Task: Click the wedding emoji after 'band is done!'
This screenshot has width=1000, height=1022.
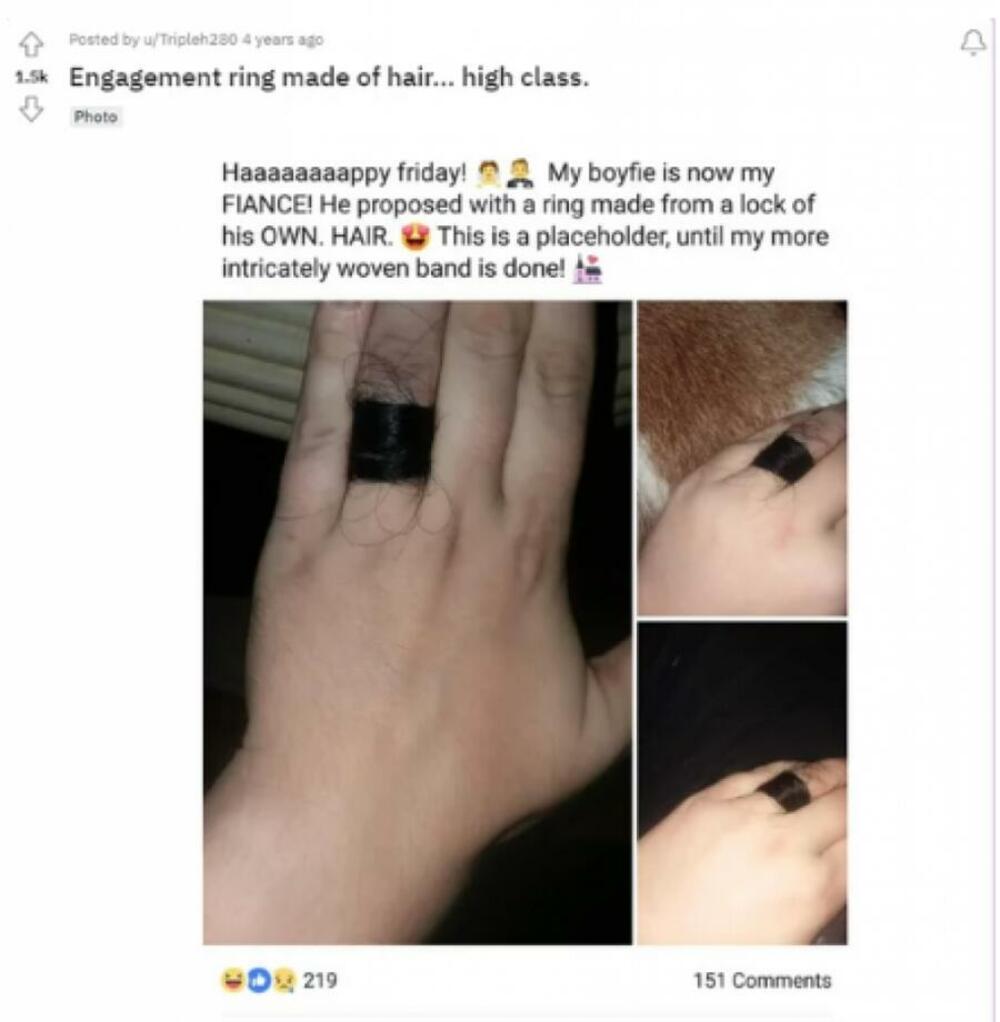Action: click(587, 269)
